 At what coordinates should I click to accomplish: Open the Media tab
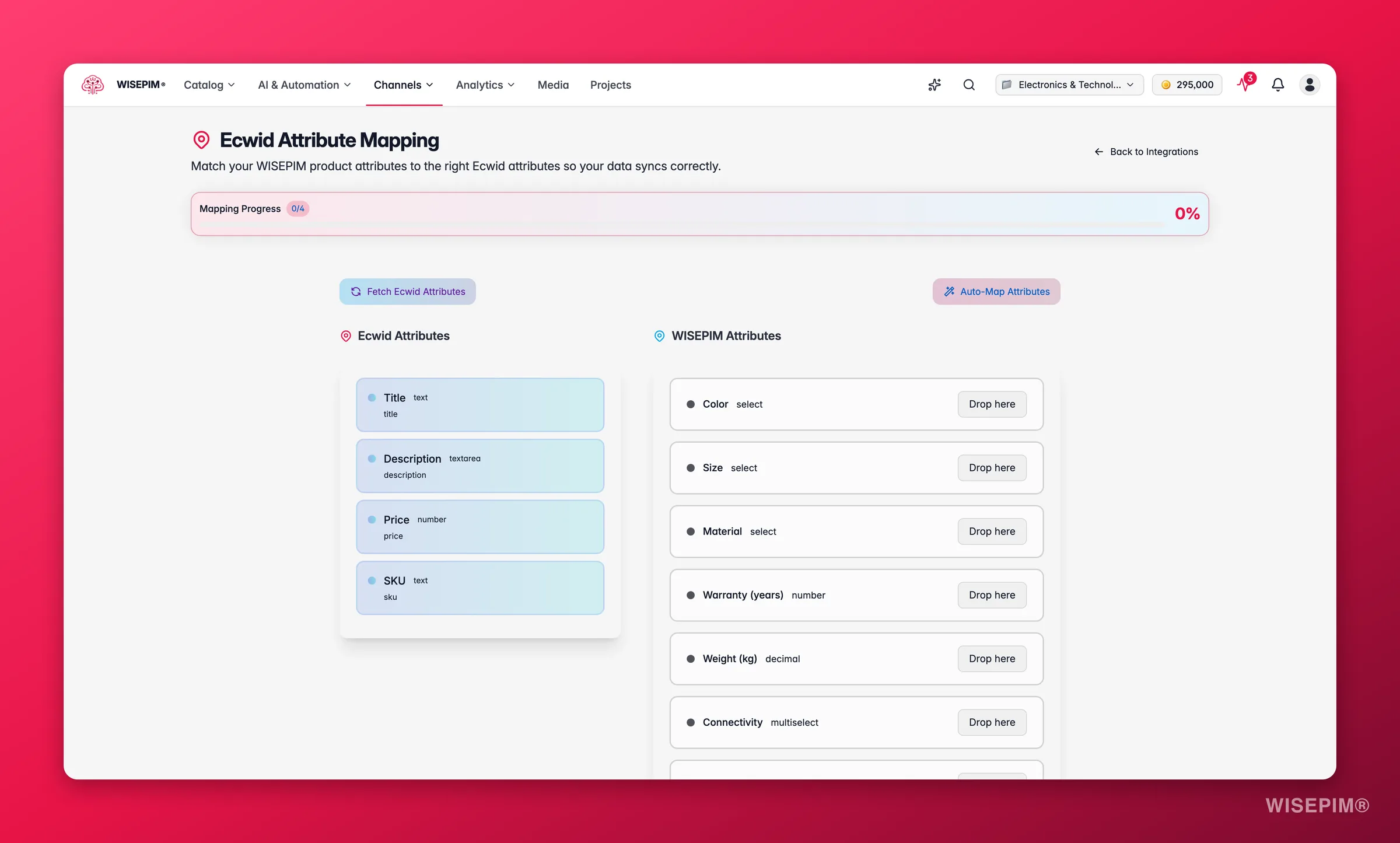click(x=553, y=85)
